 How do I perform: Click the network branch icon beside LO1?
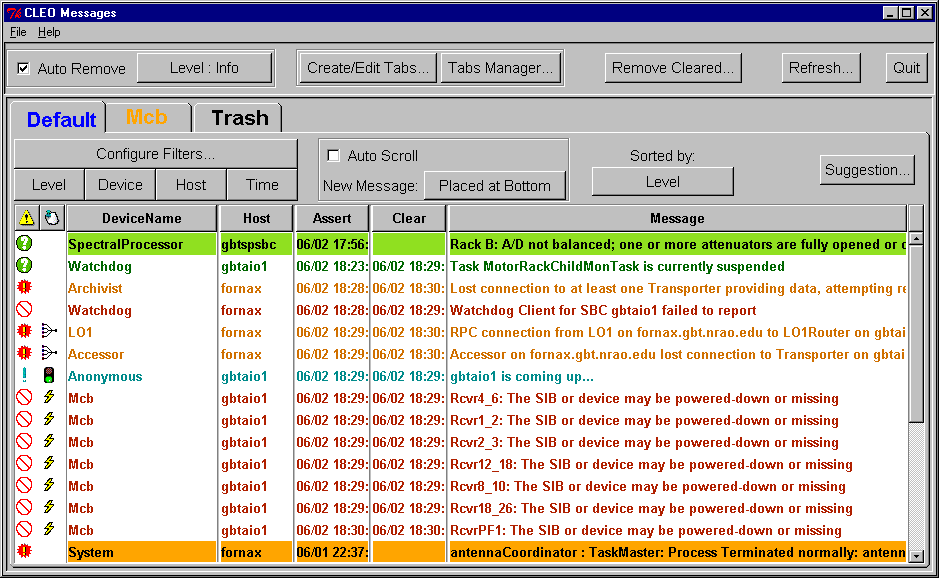(50, 332)
